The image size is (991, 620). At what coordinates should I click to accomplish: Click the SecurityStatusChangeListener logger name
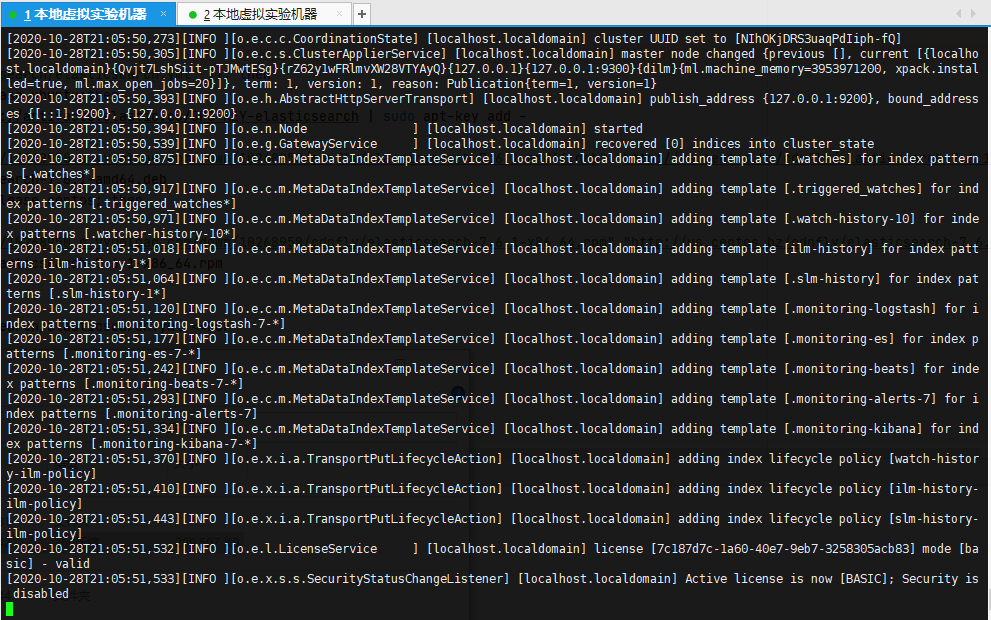[404, 579]
